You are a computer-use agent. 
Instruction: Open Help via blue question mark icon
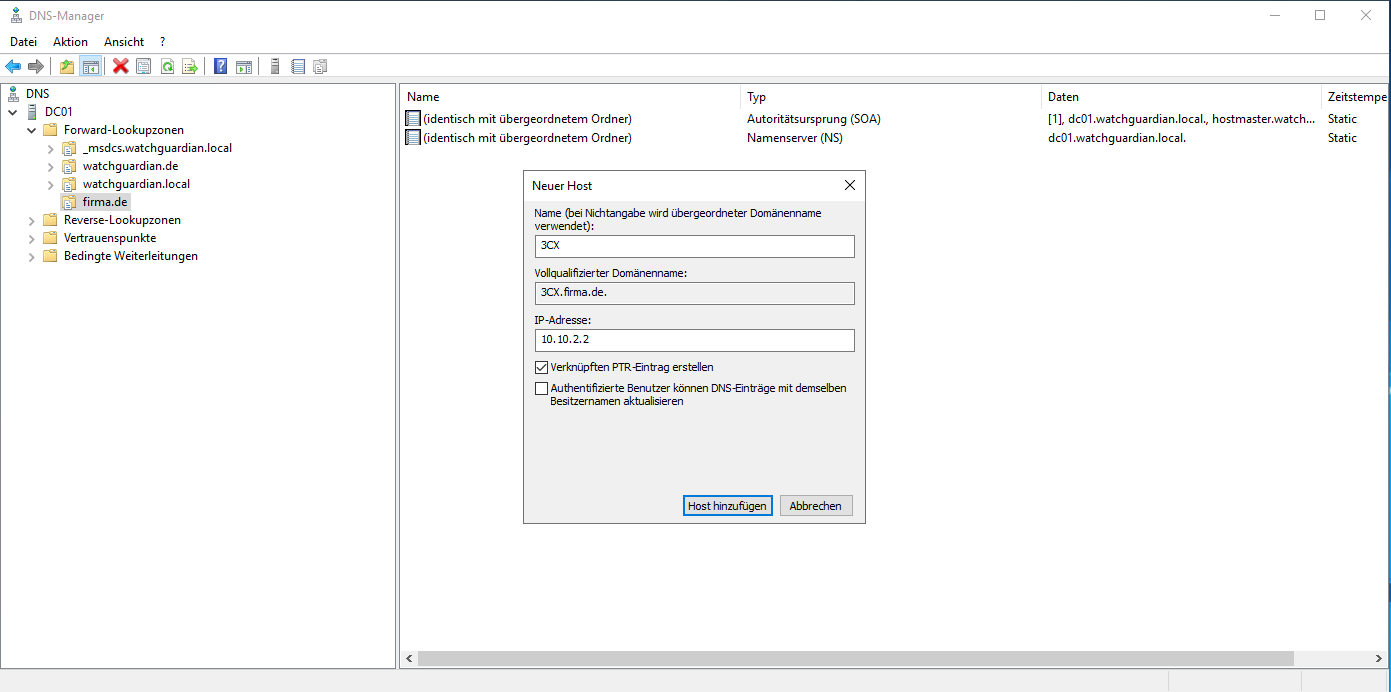click(220, 67)
